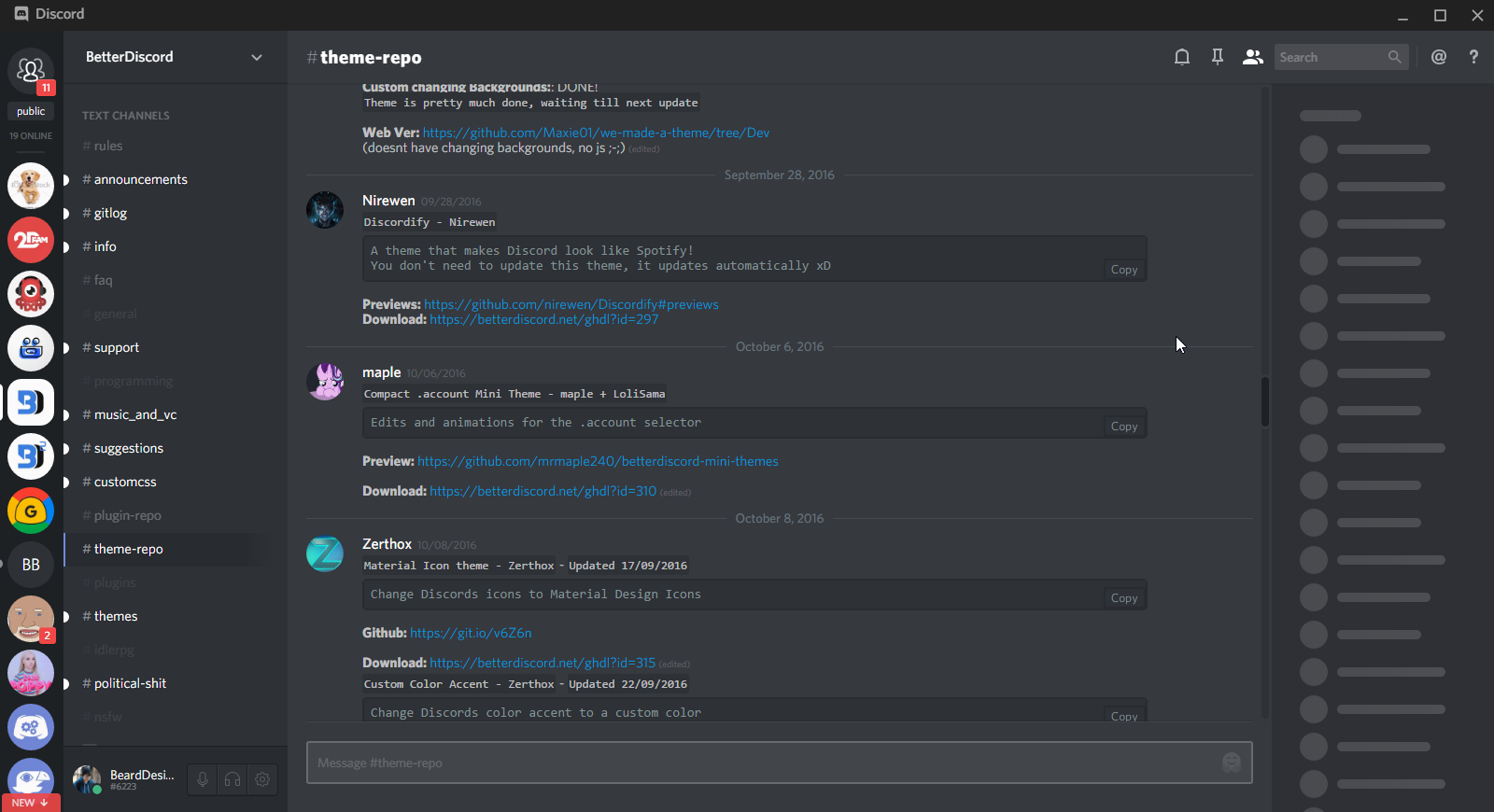The image size is (1494, 812).
Task: Click the Nirewen username
Action: tap(388, 201)
